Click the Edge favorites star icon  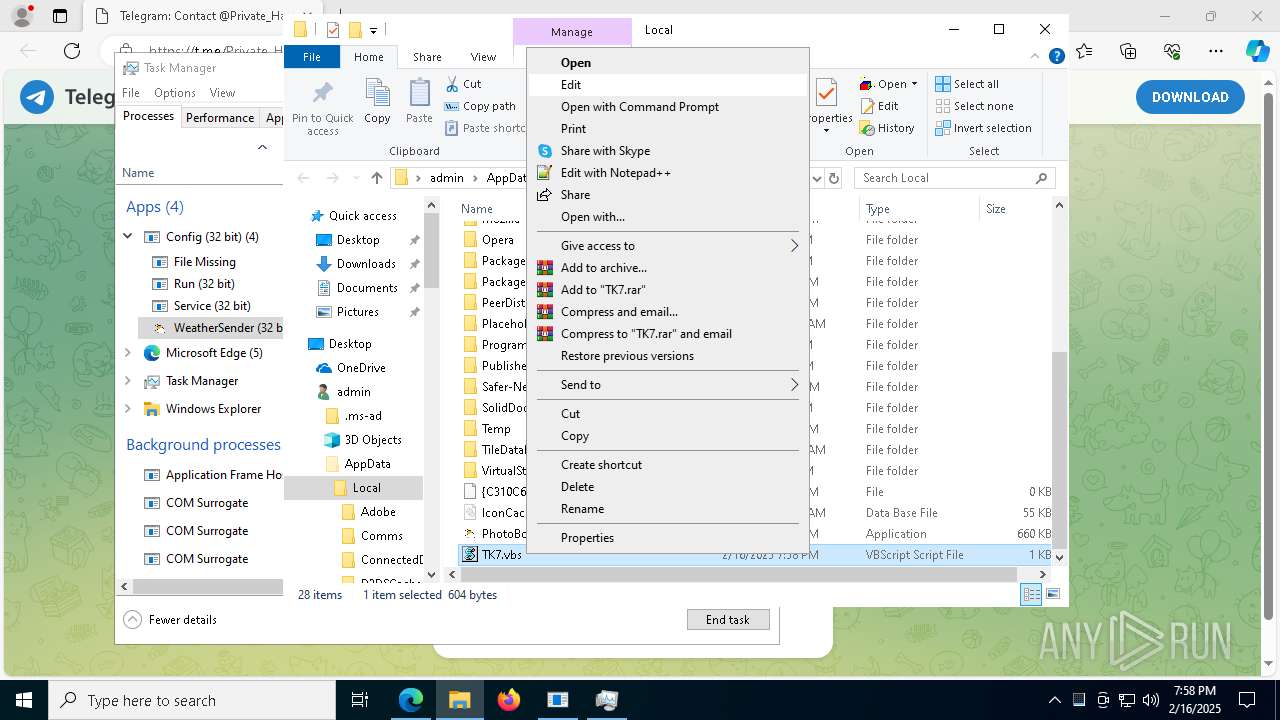[1084, 51]
